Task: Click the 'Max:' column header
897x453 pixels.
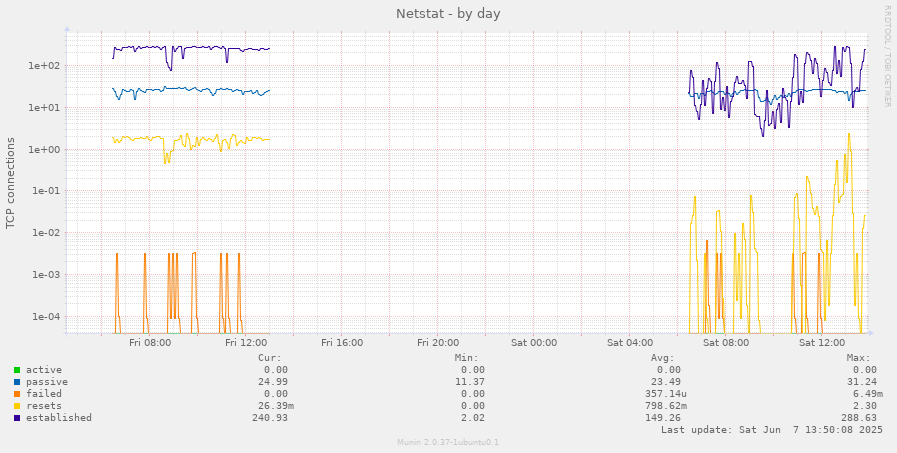Action: pos(859,358)
